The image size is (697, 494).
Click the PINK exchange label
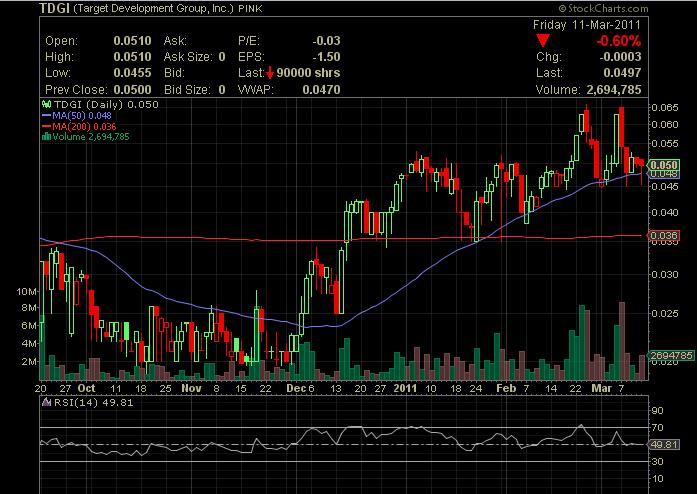[251, 9]
